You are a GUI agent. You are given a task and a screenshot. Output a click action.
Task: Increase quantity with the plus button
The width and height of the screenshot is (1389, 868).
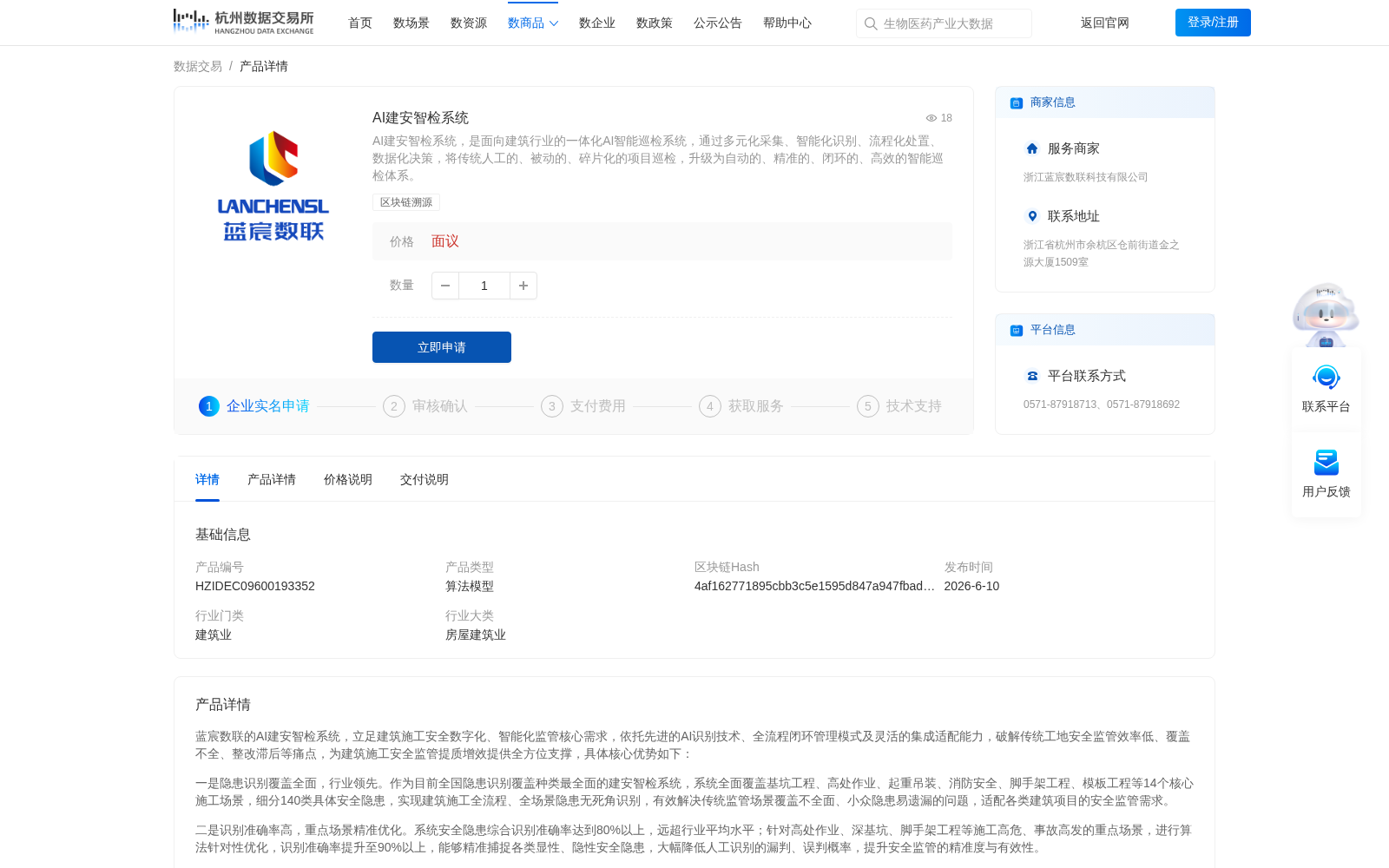[x=523, y=286]
